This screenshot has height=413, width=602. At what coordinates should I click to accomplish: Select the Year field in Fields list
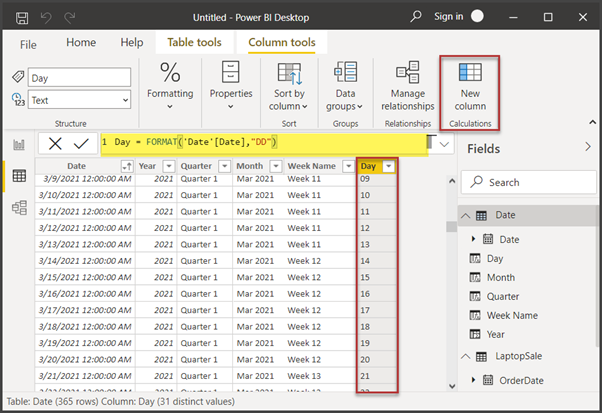click(495, 335)
